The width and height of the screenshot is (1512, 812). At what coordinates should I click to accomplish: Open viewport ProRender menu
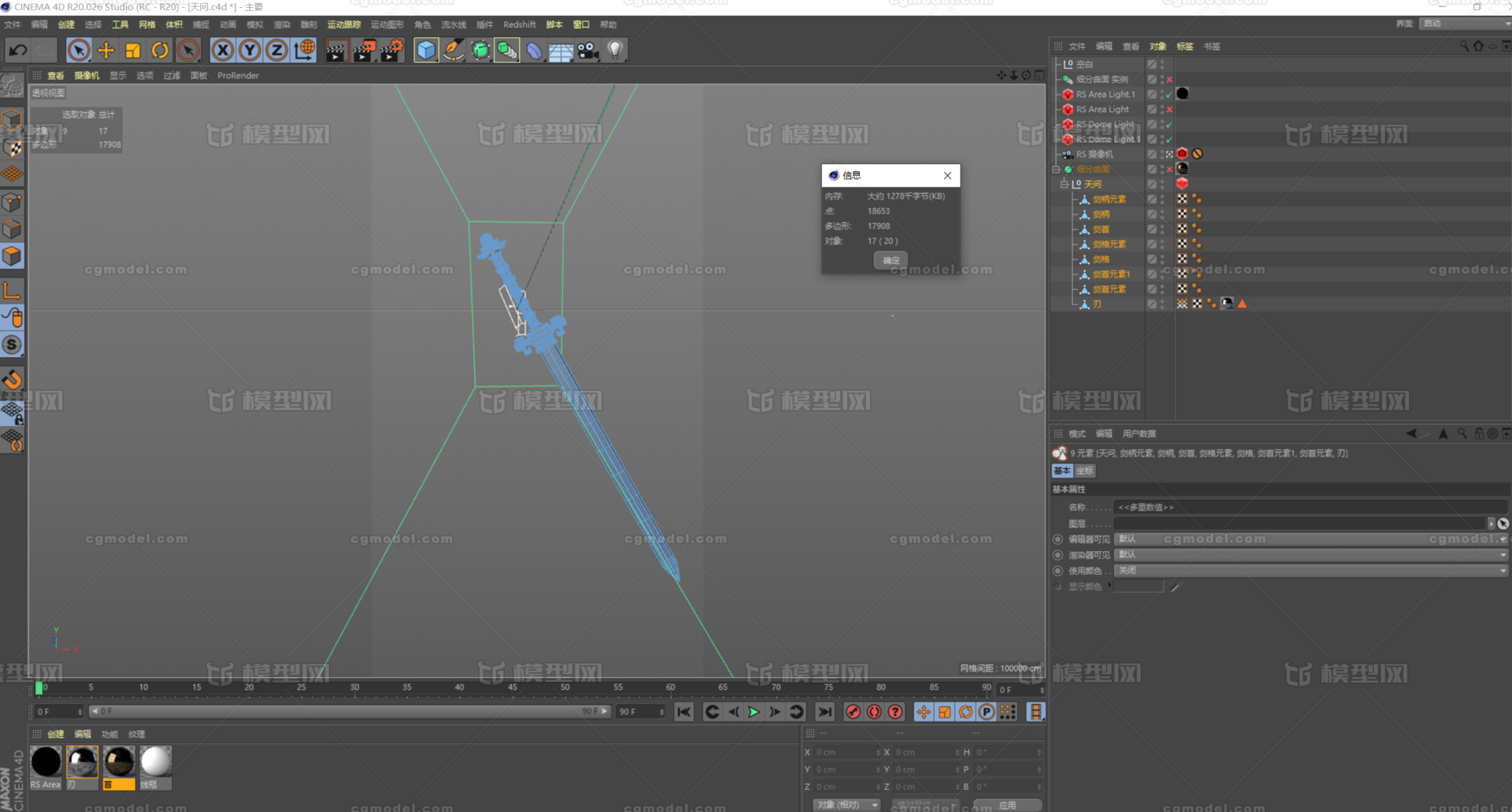click(x=238, y=76)
